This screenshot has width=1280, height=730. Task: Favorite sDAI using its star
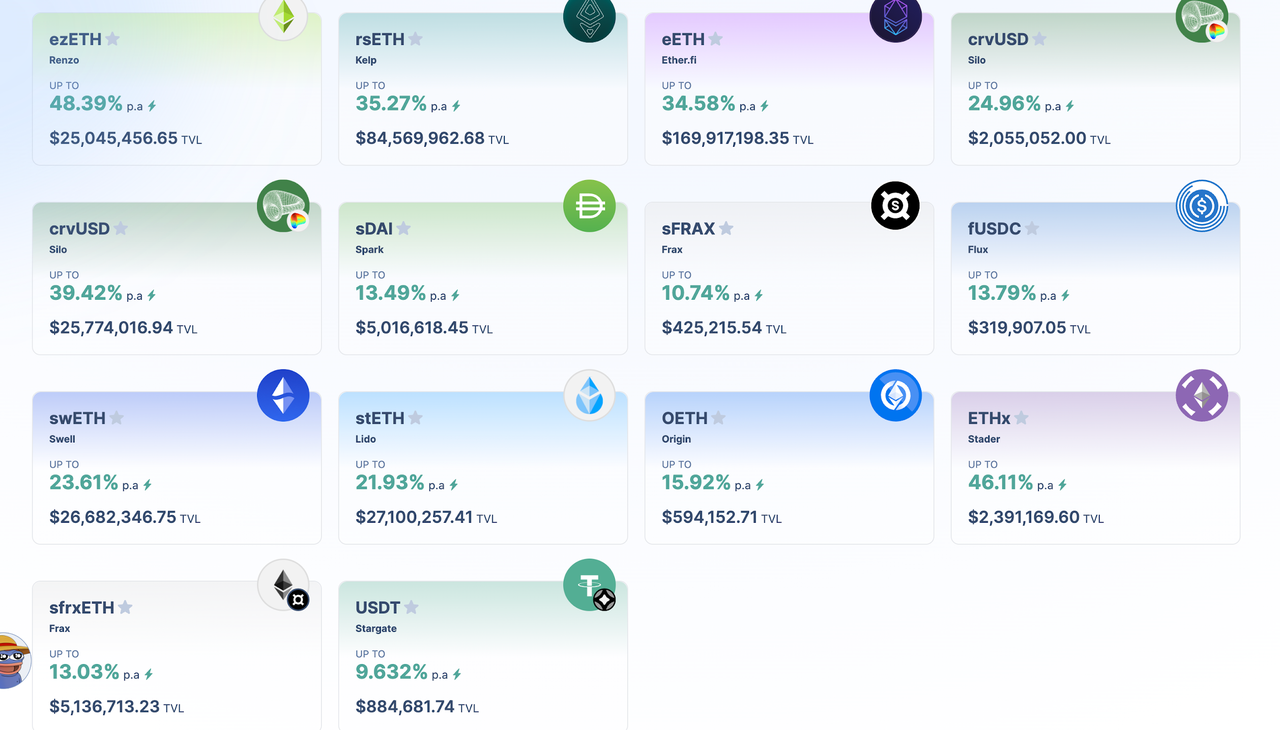coord(404,228)
